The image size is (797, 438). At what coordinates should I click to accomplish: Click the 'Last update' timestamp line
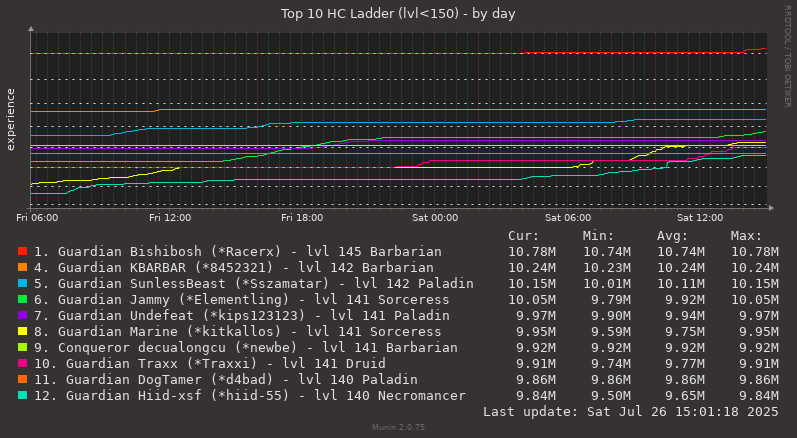[631, 412]
